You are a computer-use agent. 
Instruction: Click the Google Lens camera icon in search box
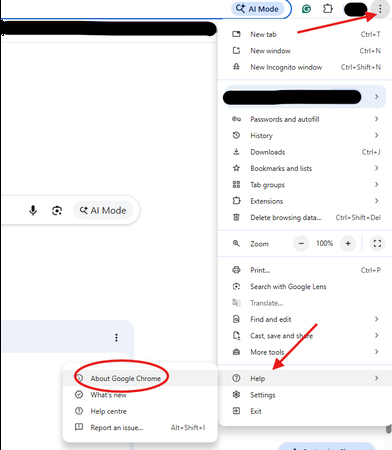(x=57, y=211)
